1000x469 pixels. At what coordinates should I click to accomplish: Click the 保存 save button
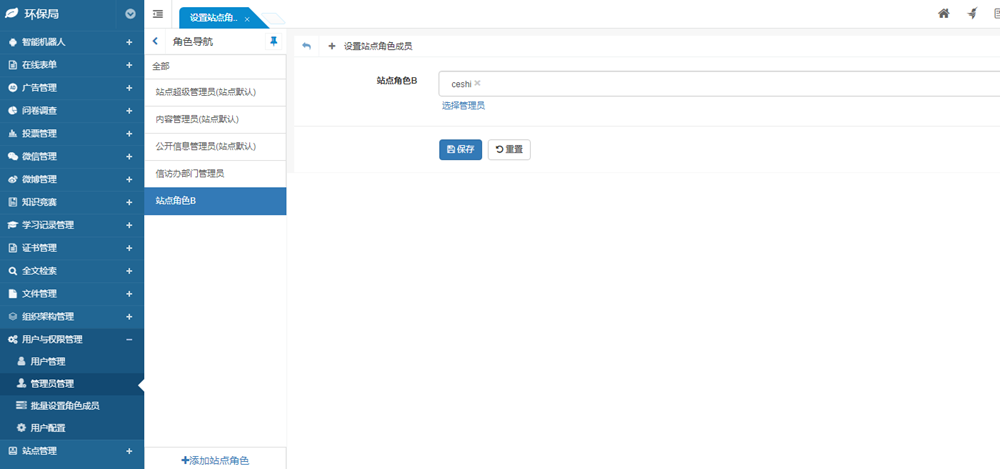click(460, 149)
